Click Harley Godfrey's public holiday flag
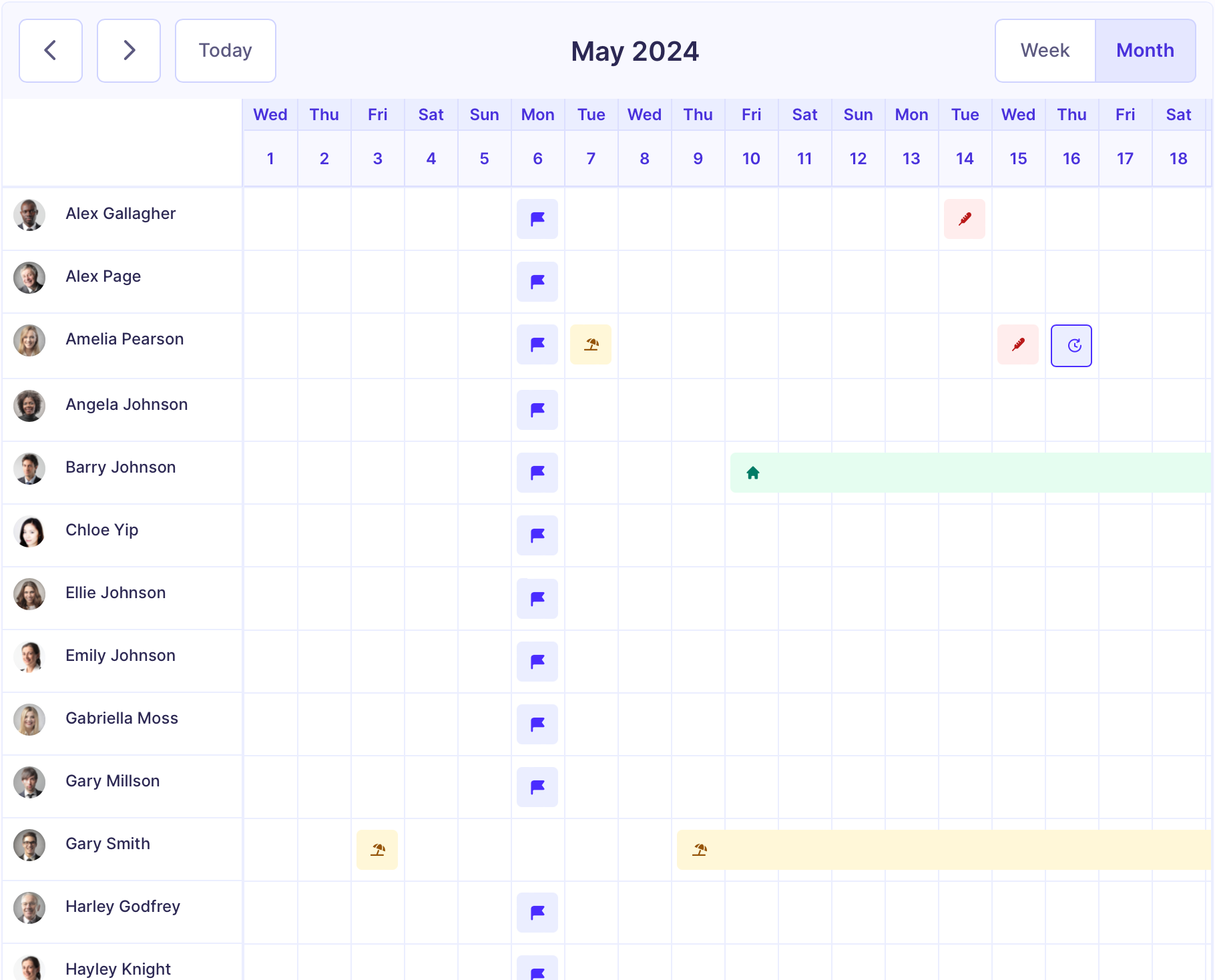Image resolution: width=1215 pixels, height=980 pixels. click(537, 913)
